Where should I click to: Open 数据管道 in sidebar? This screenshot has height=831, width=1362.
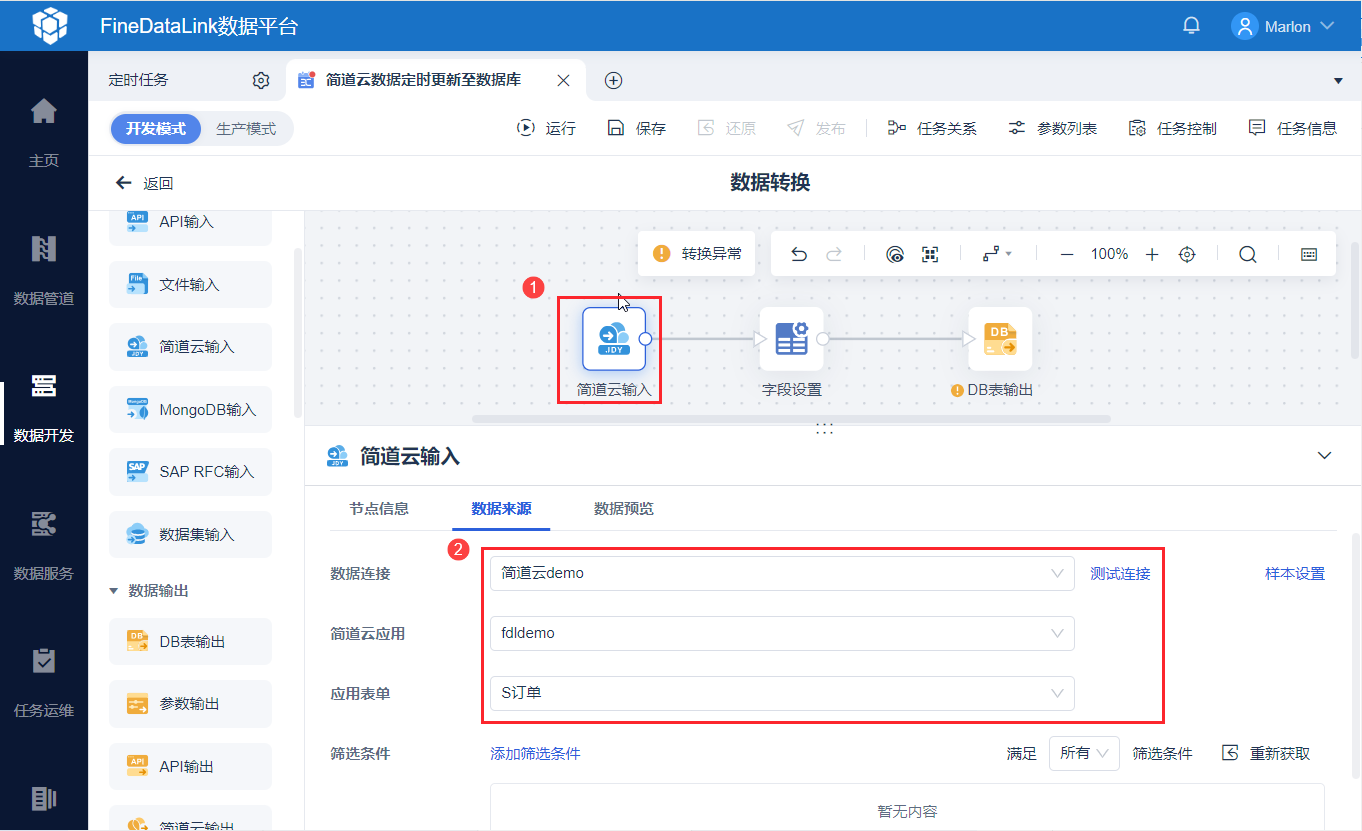[x=44, y=269]
